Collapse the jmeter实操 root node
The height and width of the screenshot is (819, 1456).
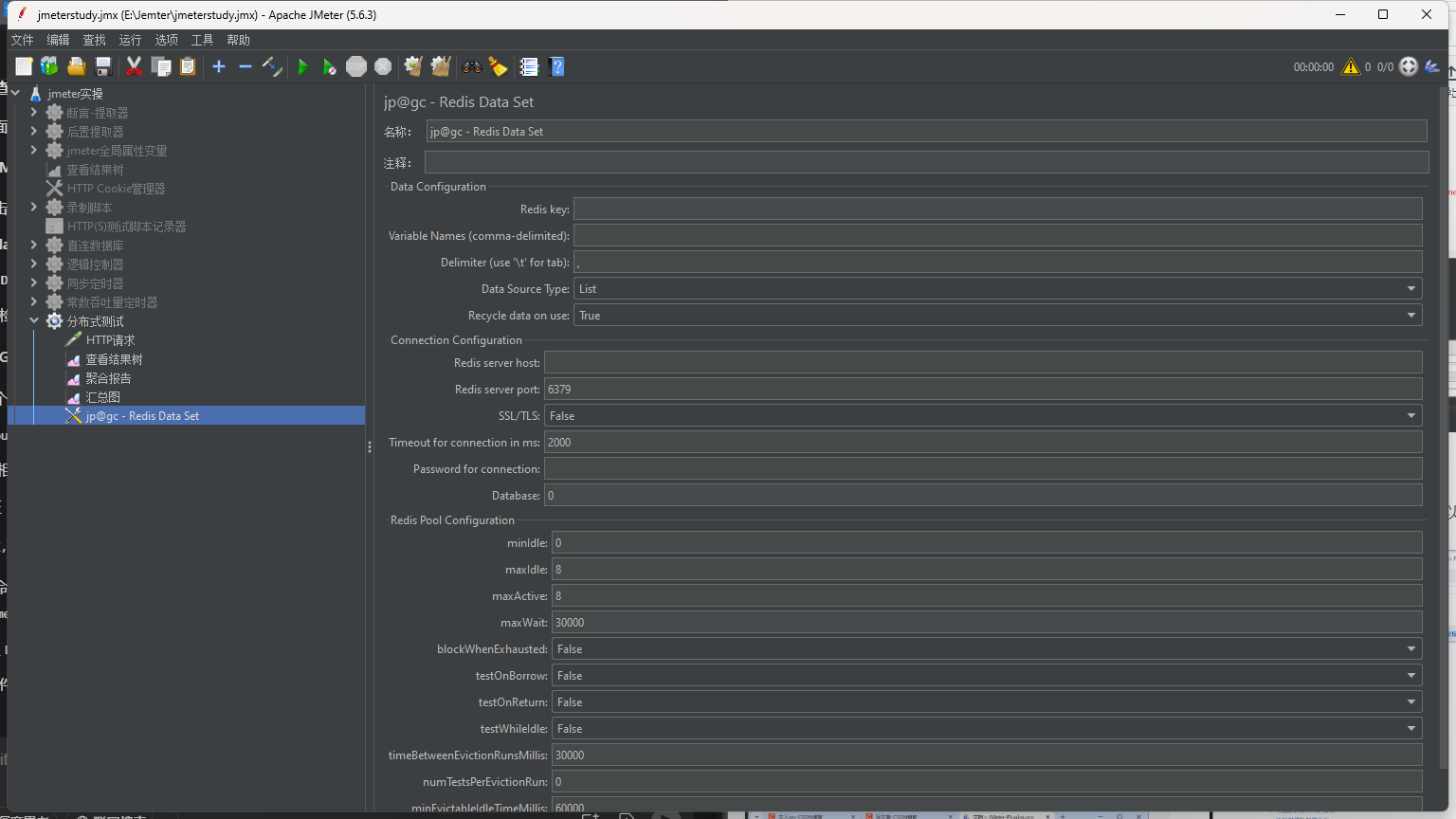click(x=15, y=93)
